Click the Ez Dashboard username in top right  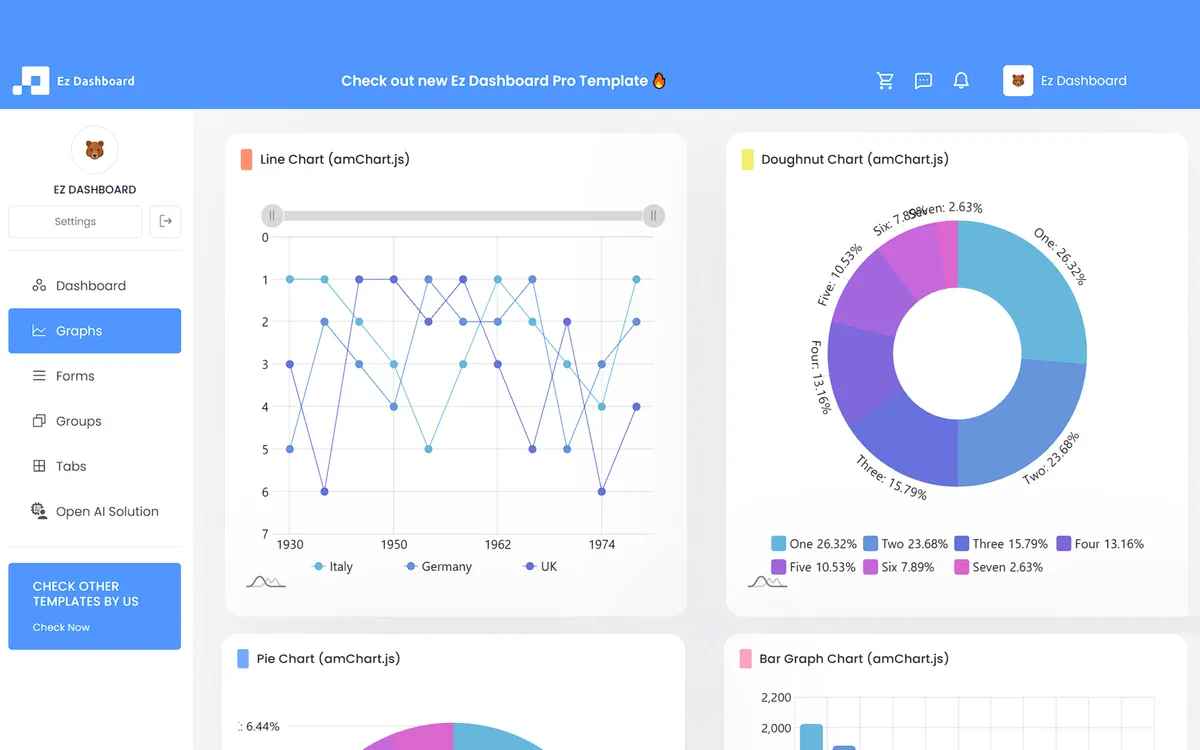click(x=1084, y=81)
